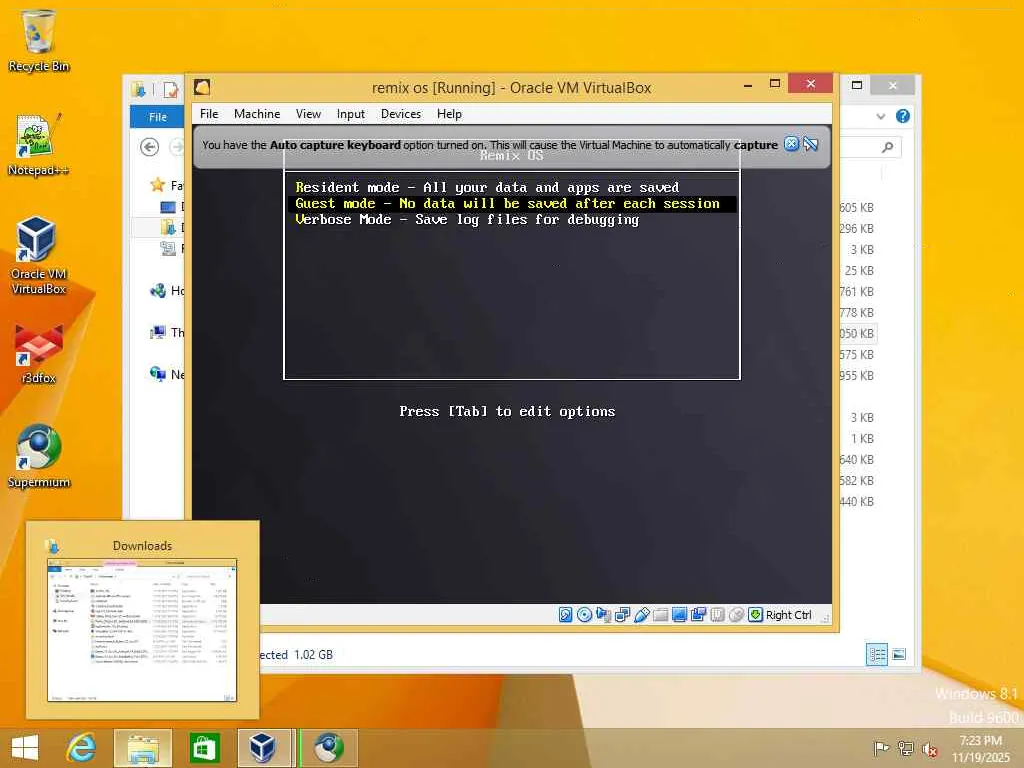Open the File tab in the Explorer window
The height and width of the screenshot is (768, 1024).
[157, 117]
